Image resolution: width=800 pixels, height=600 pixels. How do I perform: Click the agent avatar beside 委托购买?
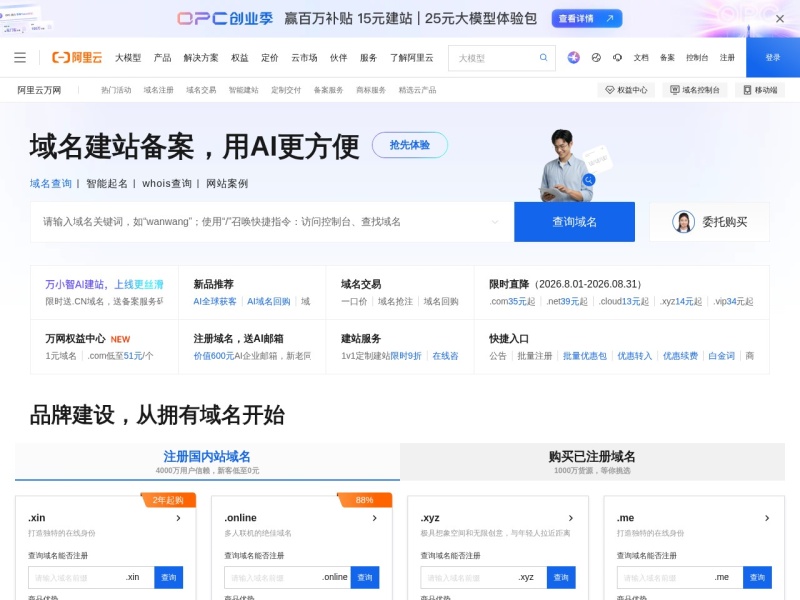coord(684,222)
